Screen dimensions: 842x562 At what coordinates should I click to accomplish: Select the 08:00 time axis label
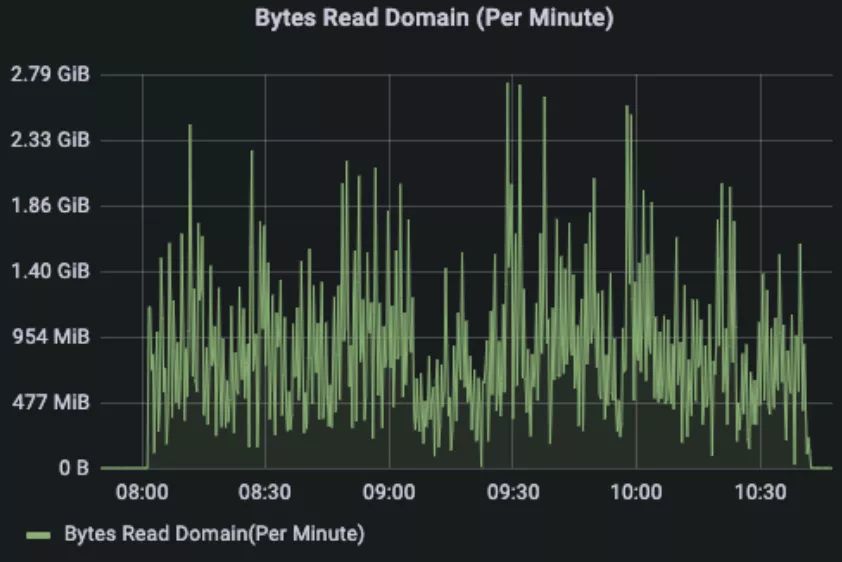142,492
